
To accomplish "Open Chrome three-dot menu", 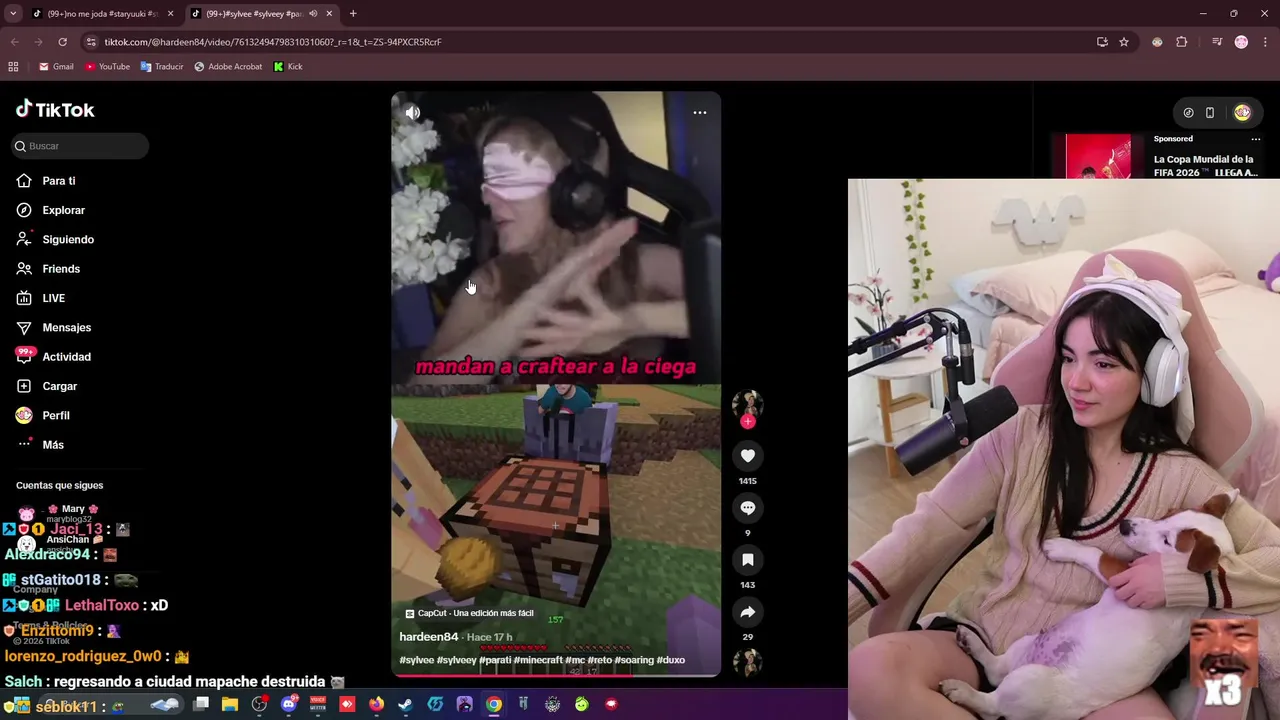I will tap(1265, 42).
